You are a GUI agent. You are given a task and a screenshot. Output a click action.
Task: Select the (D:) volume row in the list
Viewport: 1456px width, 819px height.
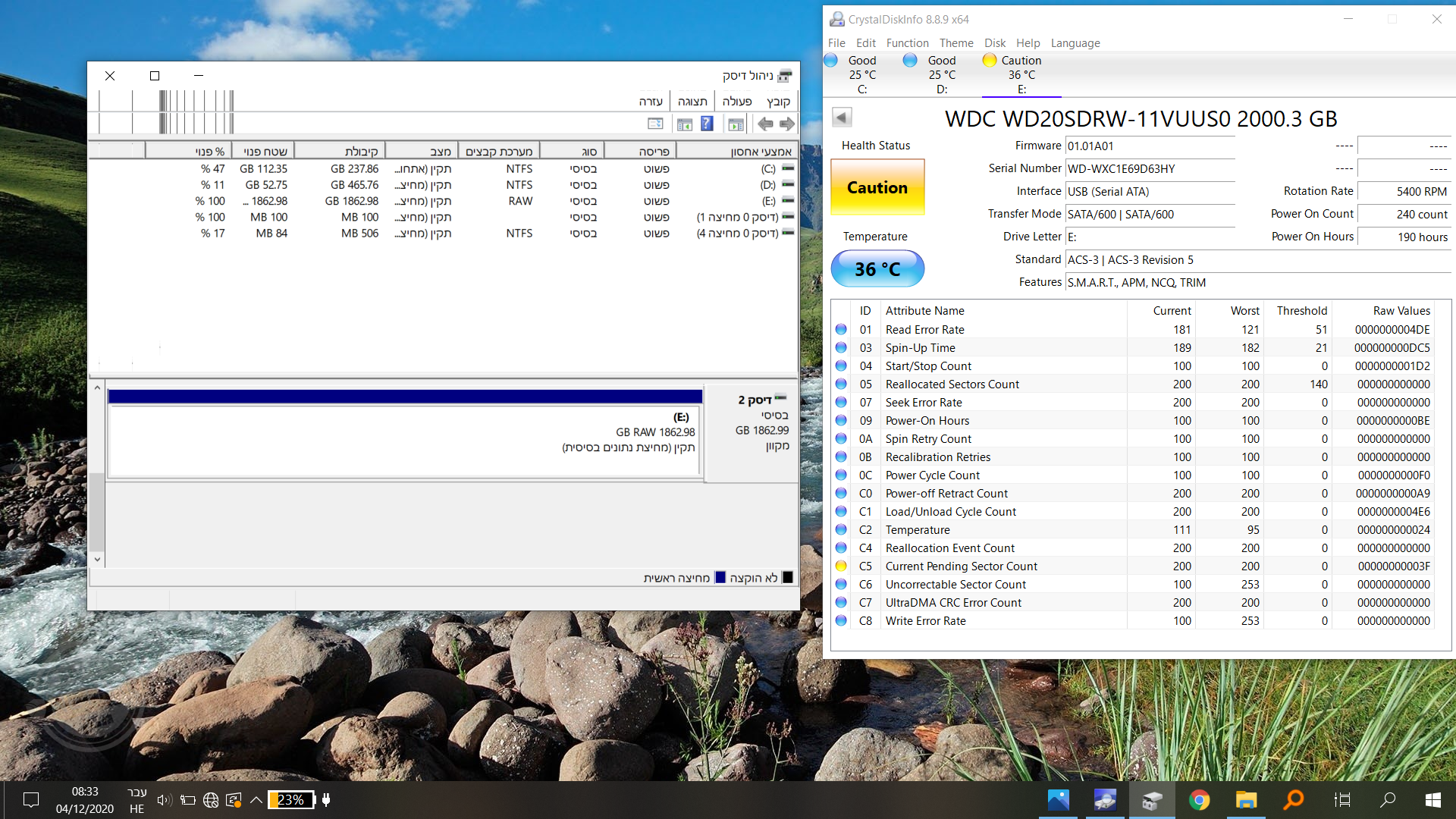pos(444,185)
